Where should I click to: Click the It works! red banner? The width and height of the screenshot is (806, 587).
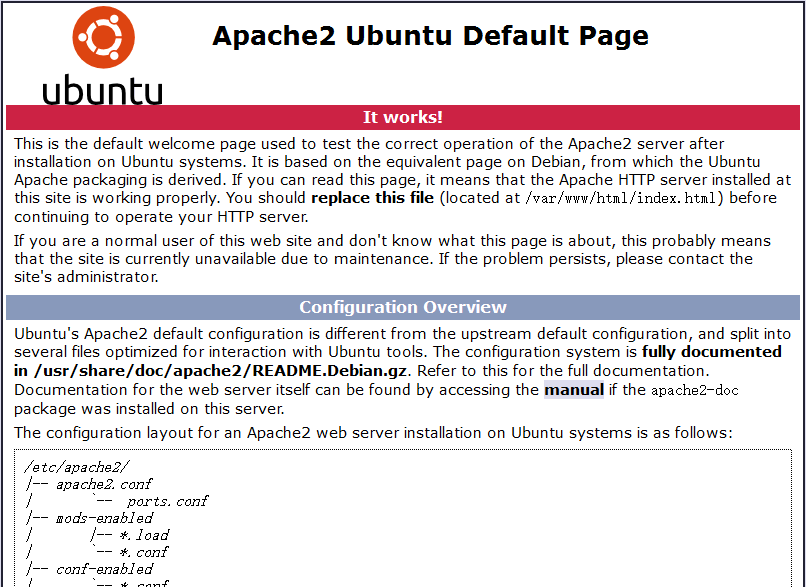pyautogui.click(x=403, y=117)
